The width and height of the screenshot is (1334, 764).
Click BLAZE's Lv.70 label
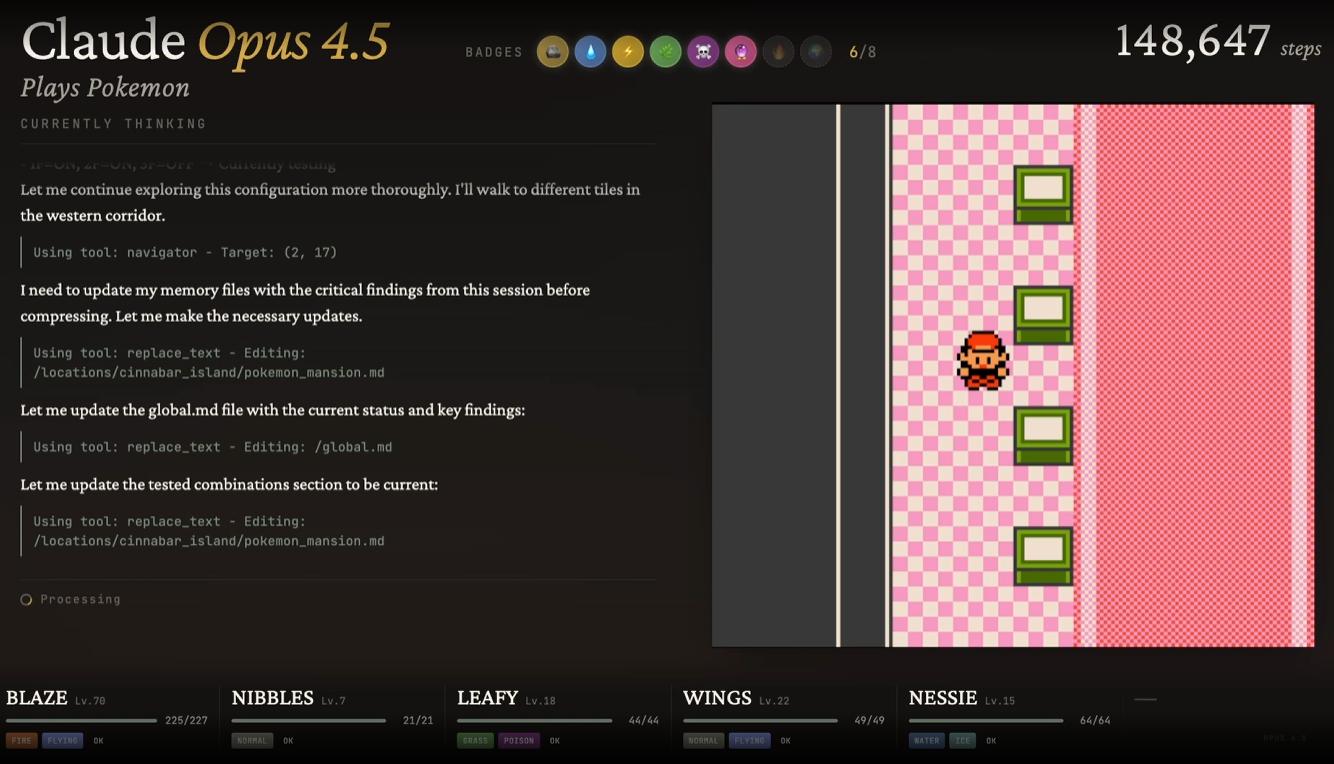click(90, 701)
